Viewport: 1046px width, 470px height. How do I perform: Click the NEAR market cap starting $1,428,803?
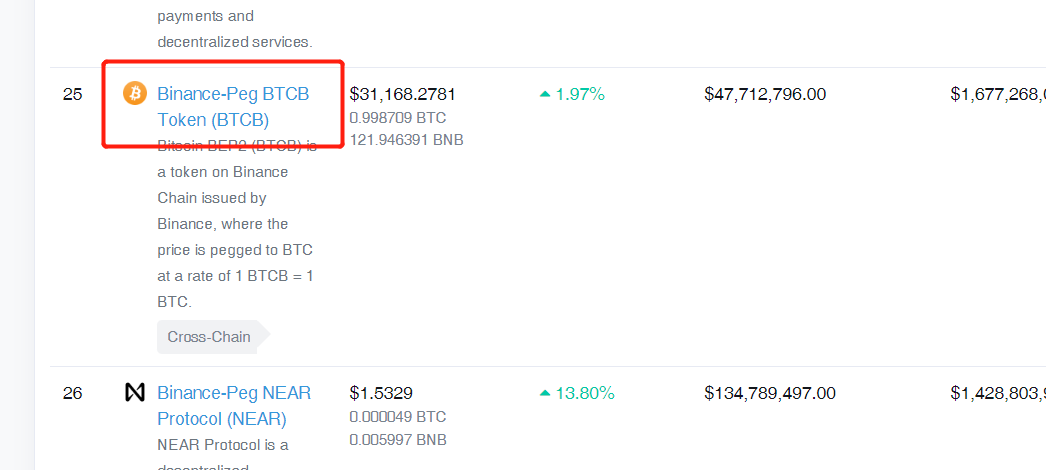997,393
